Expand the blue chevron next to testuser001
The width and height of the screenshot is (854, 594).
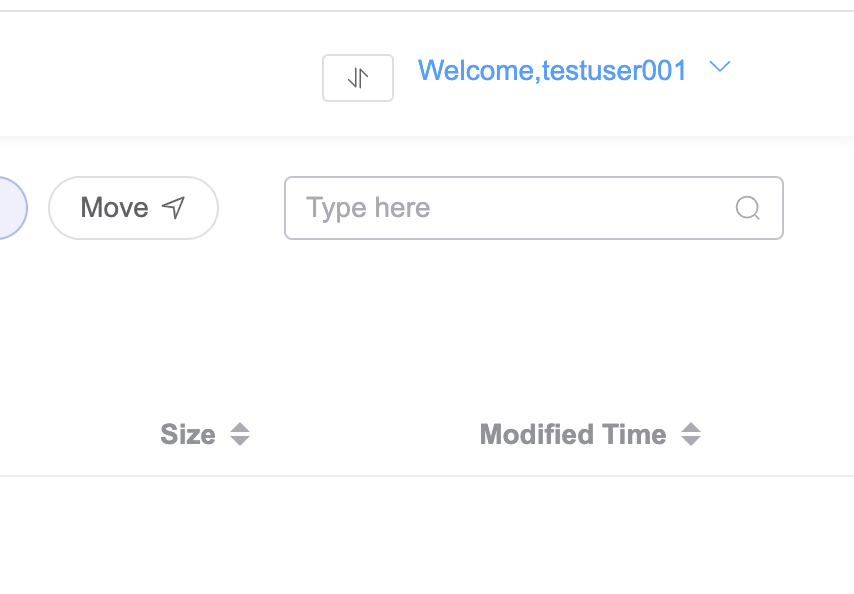[719, 66]
